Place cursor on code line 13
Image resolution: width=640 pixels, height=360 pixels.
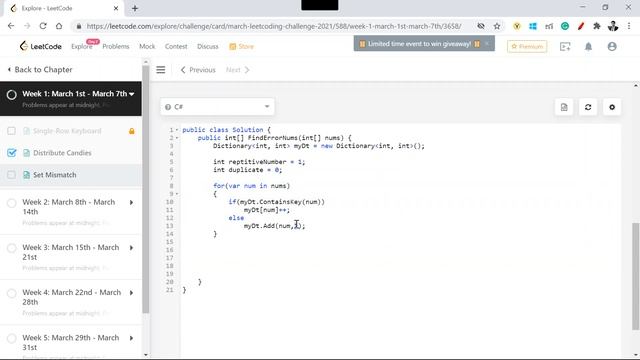click(x=274, y=226)
